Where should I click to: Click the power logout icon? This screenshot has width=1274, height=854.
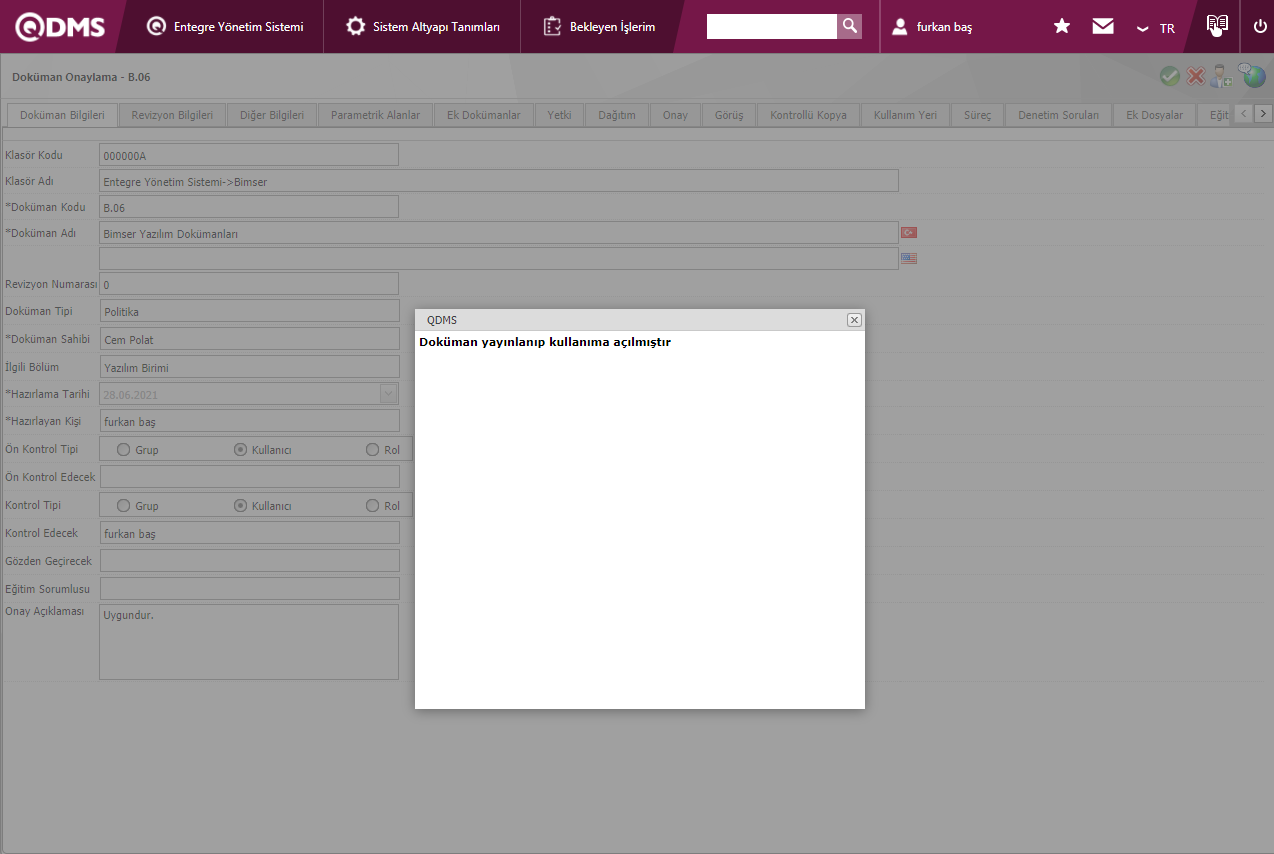tap(1259, 27)
